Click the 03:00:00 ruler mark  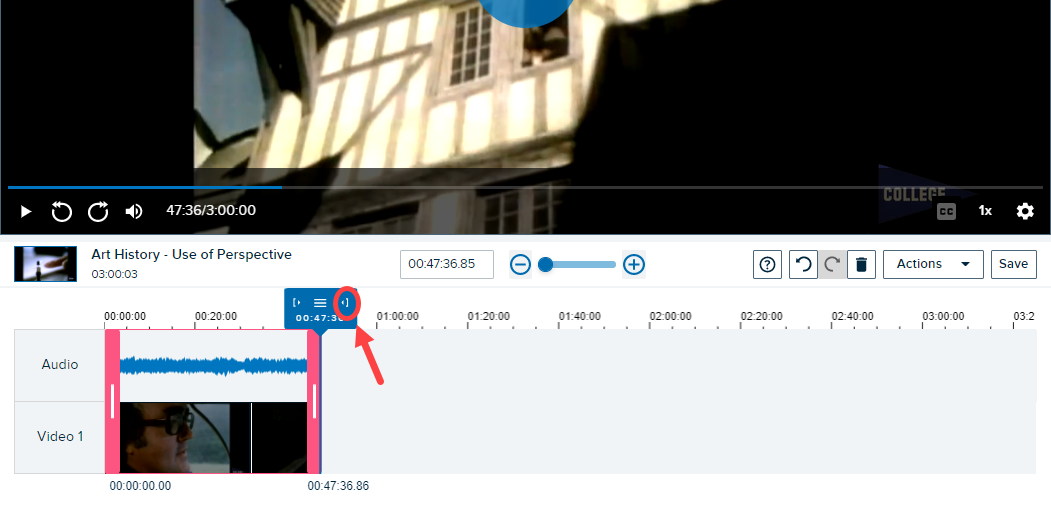[943, 316]
